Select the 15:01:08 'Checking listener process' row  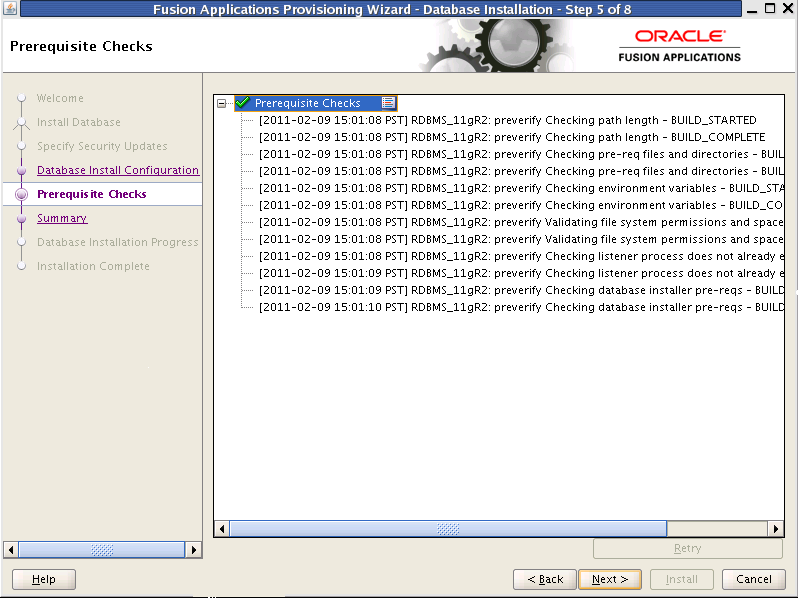click(x=521, y=257)
